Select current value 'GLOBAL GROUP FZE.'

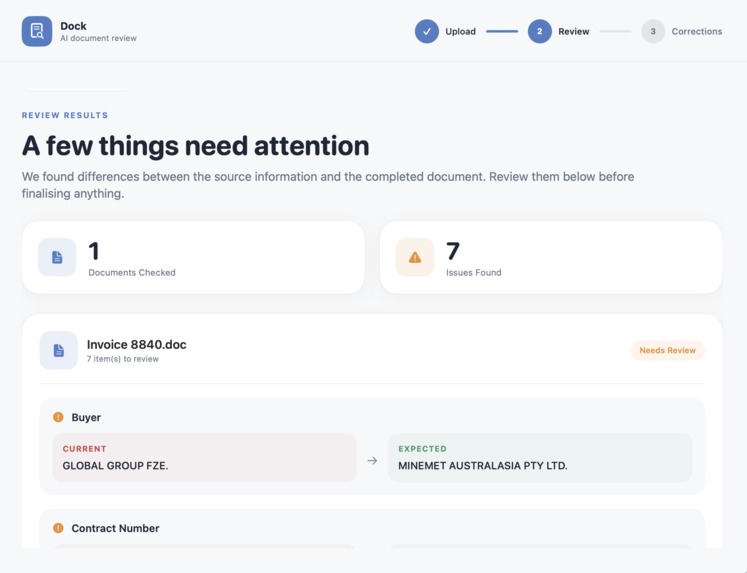(x=115, y=466)
